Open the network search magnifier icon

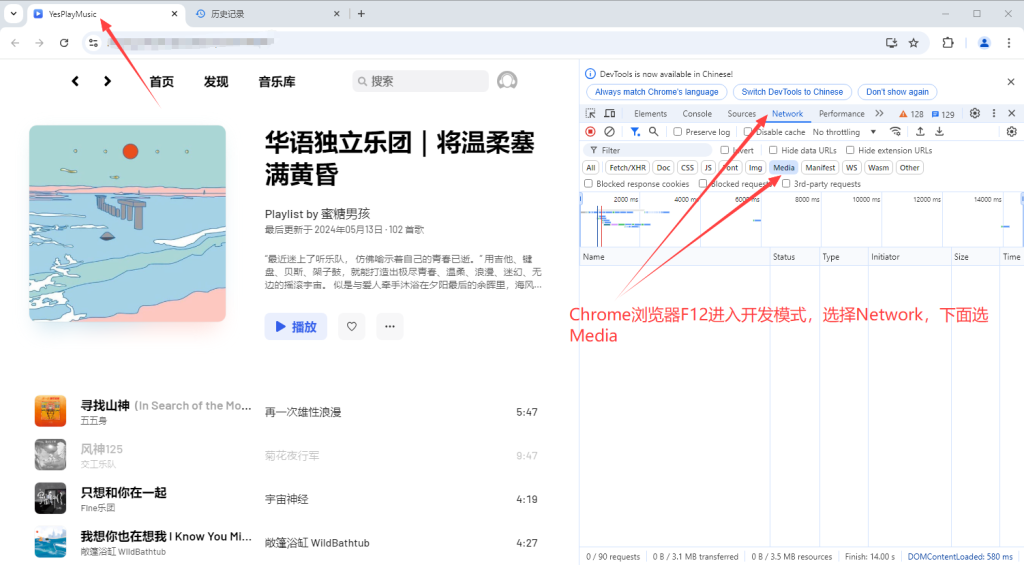point(654,132)
